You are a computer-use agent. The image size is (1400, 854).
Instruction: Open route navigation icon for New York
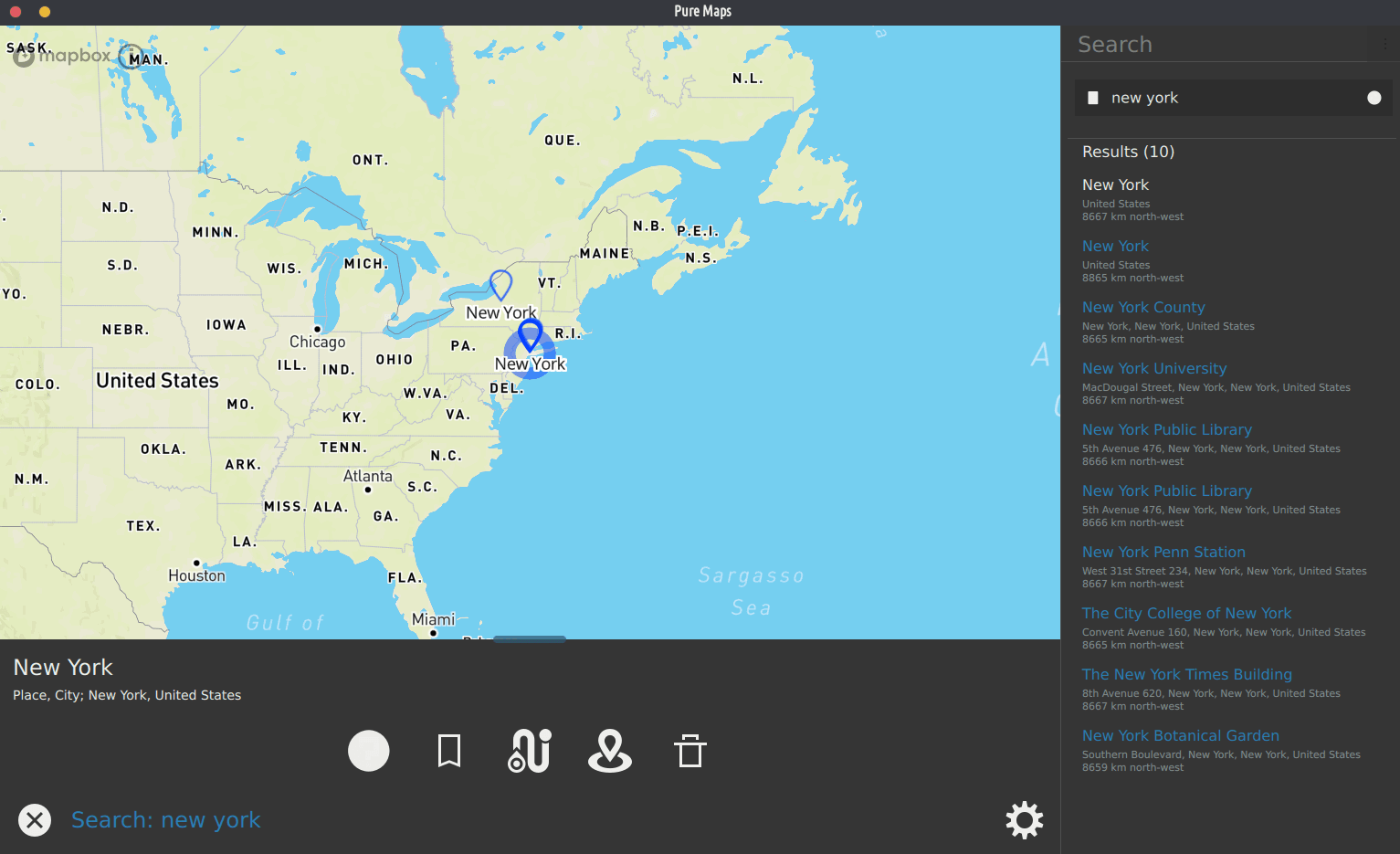point(530,751)
